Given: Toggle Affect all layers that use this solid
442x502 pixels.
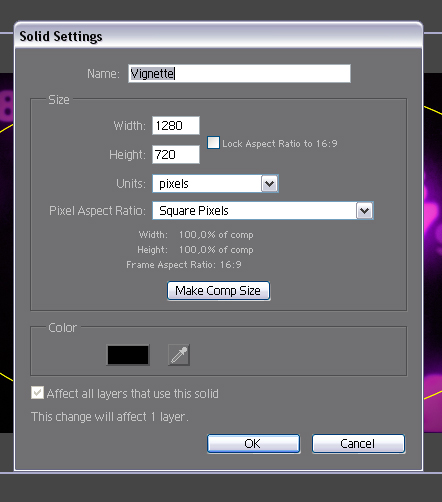Looking at the screenshot, I should [37, 393].
